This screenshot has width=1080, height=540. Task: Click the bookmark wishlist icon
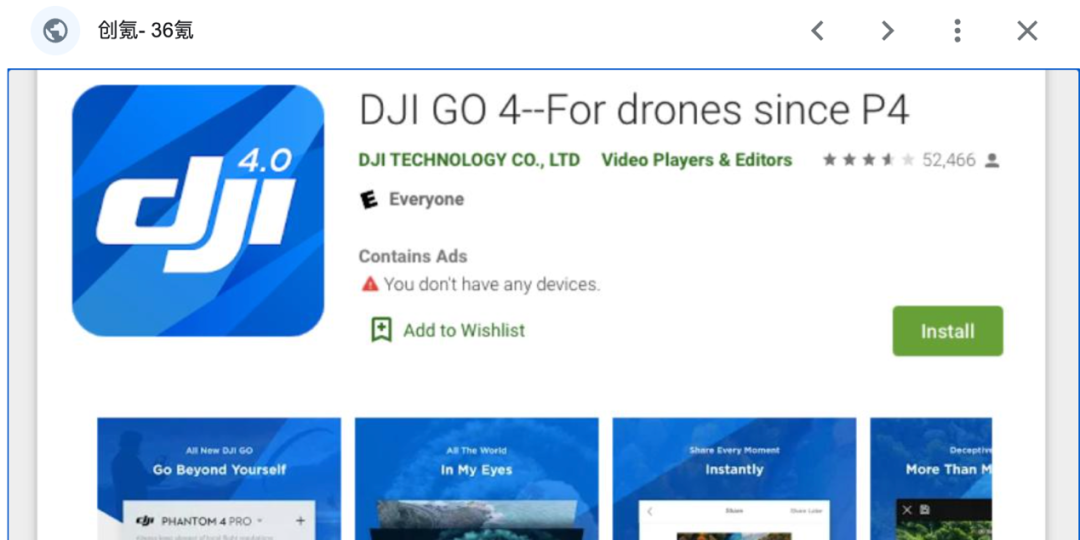coord(381,330)
